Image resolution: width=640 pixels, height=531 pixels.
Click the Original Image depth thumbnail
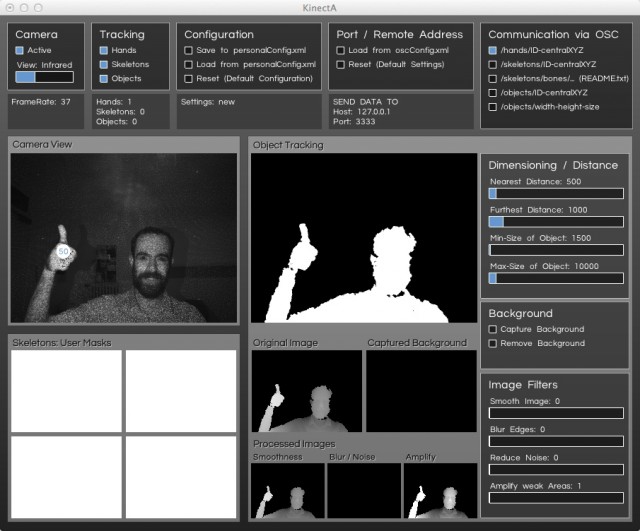click(x=307, y=390)
